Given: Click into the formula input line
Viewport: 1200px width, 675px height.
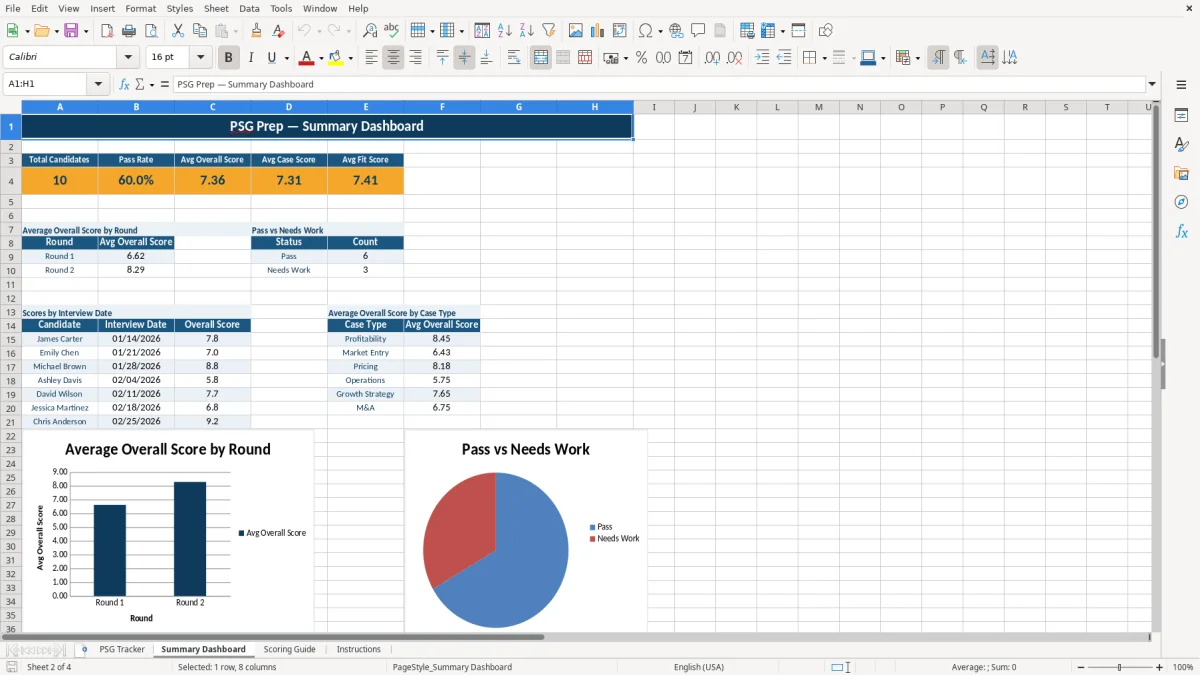Looking at the screenshot, I should click(658, 84).
